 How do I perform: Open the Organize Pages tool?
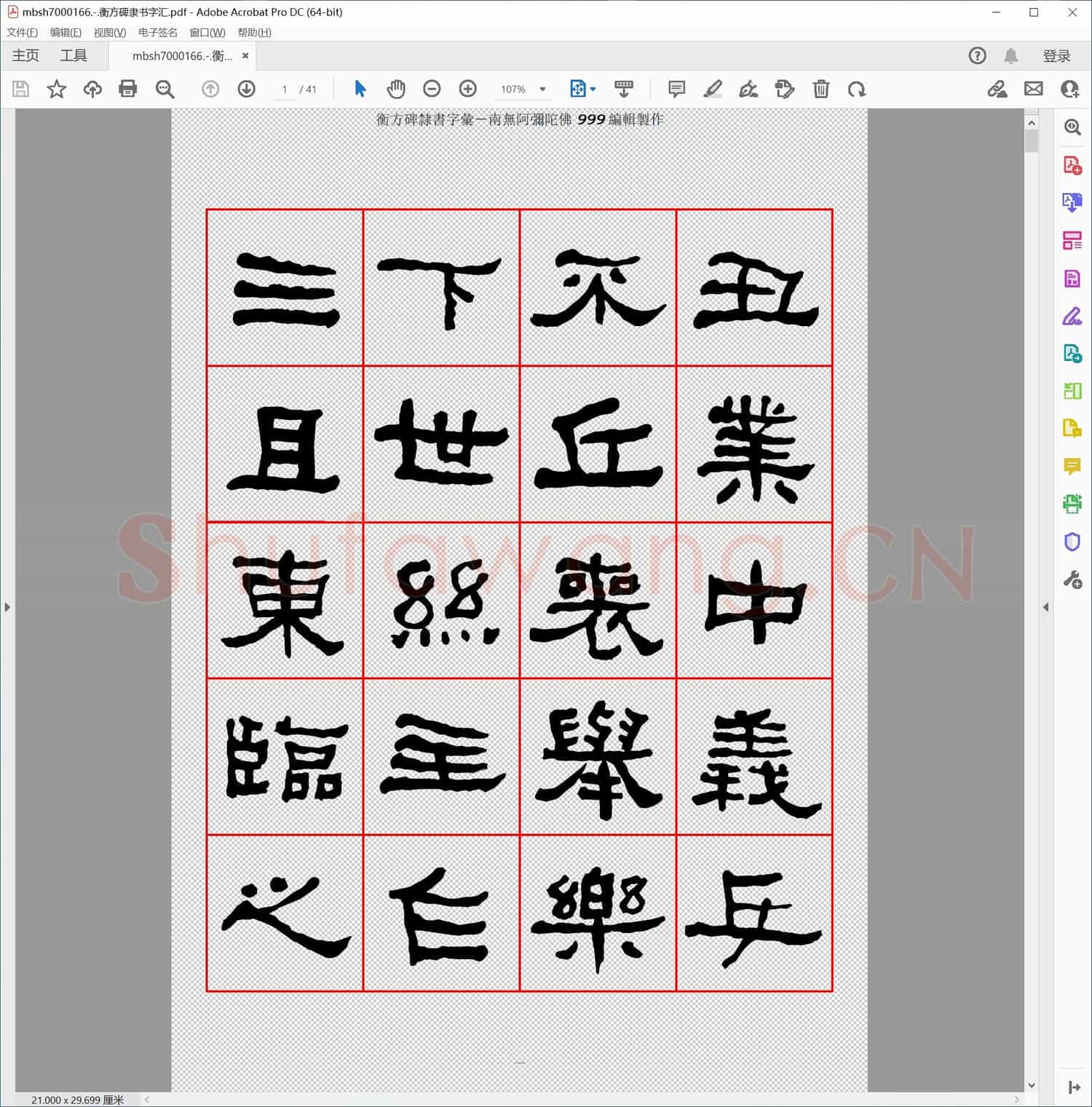coord(1072,241)
